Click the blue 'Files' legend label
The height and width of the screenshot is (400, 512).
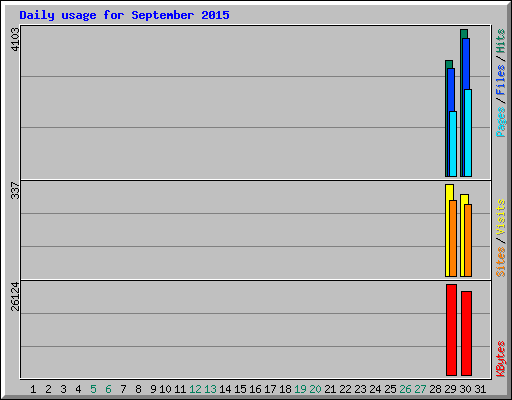point(501,79)
